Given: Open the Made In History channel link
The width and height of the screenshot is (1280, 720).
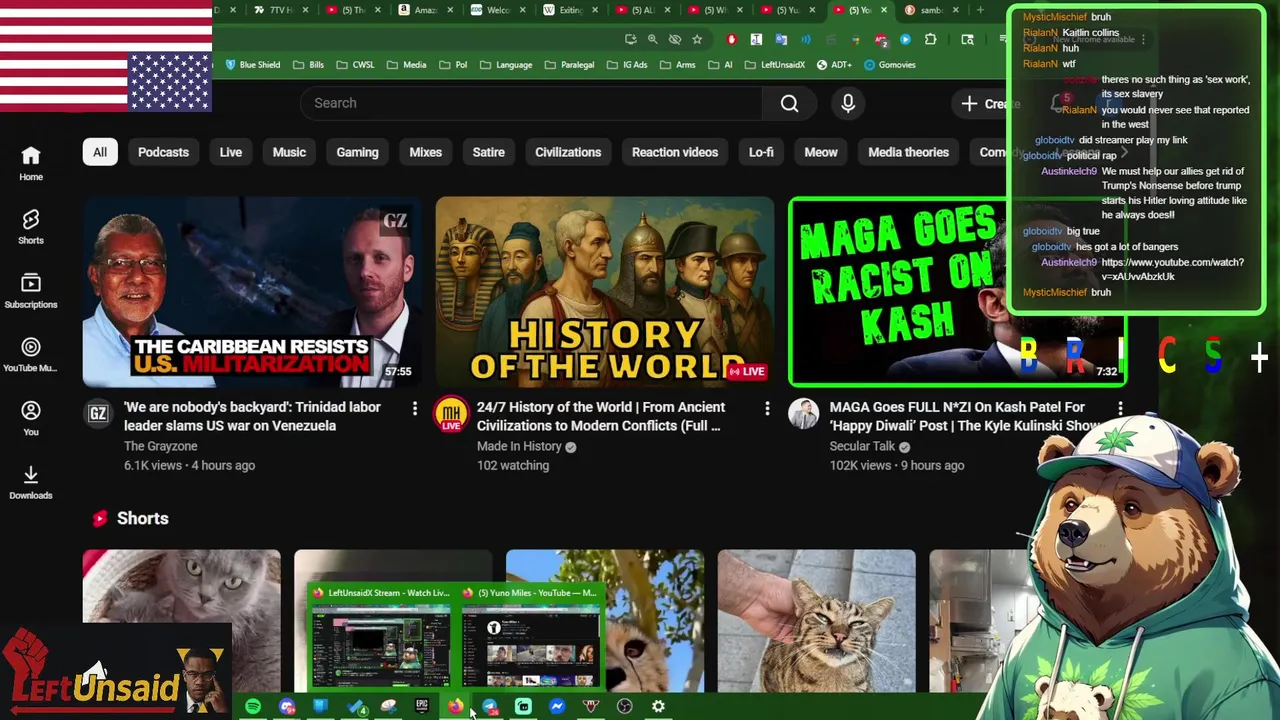Looking at the screenshot, I should (x=519, y=446).
